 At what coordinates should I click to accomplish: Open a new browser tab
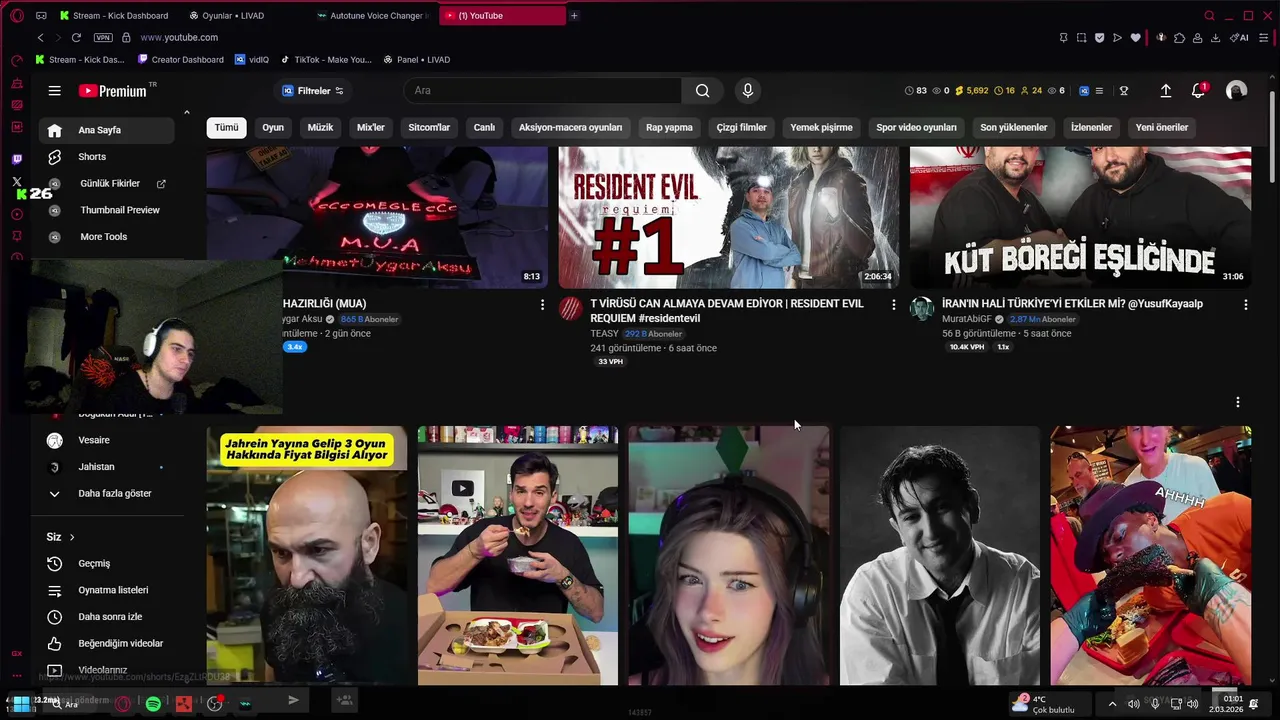click(x=574, y=16)
